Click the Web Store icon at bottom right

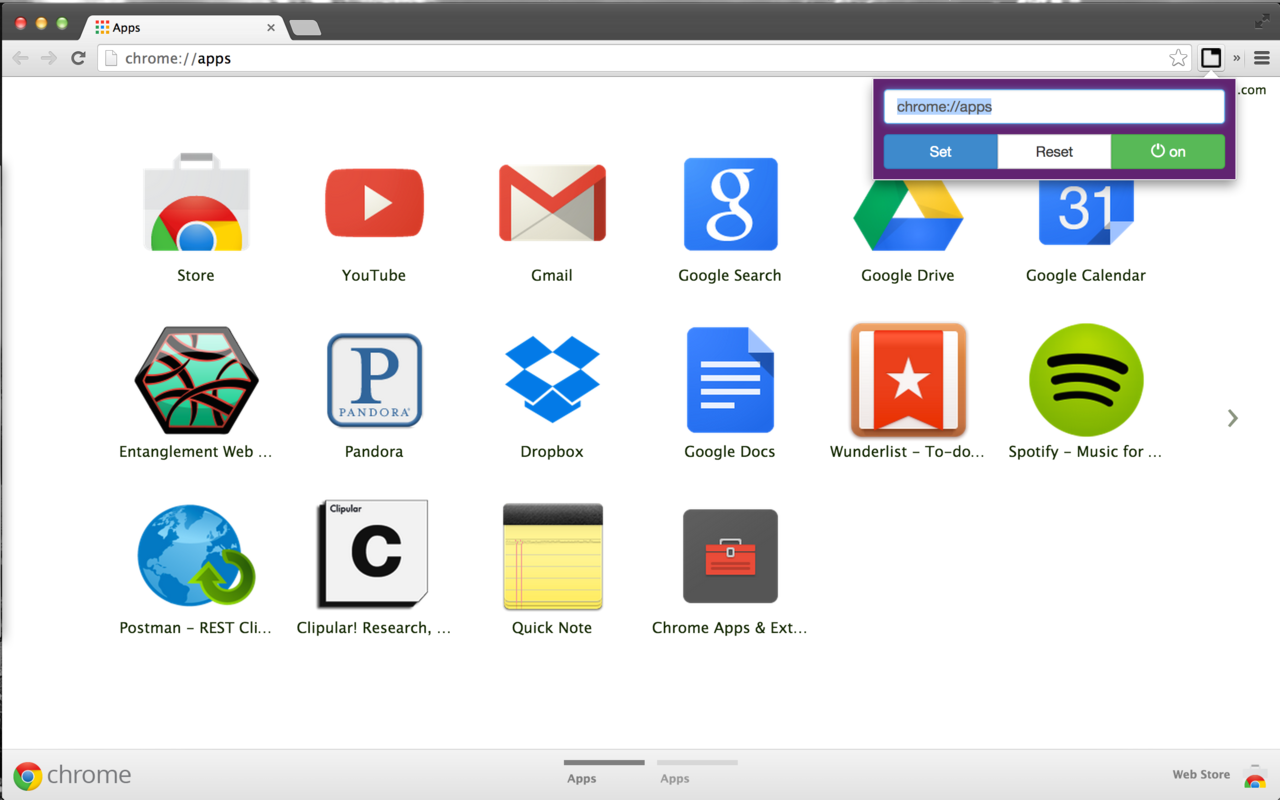(1254, 776)
